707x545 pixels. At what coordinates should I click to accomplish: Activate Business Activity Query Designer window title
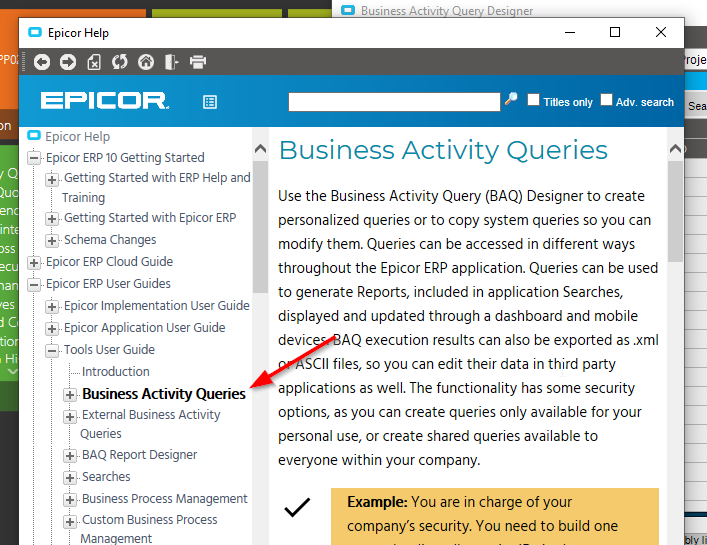pos(446,10)
